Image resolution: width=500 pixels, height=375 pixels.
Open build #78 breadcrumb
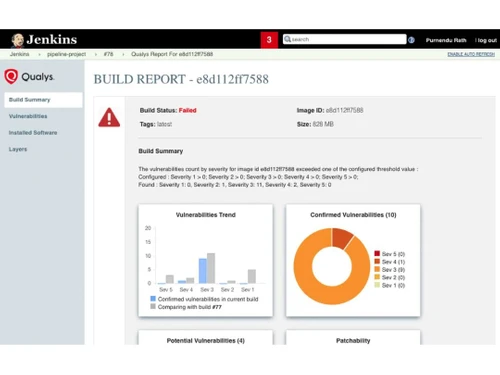(108, 54)
